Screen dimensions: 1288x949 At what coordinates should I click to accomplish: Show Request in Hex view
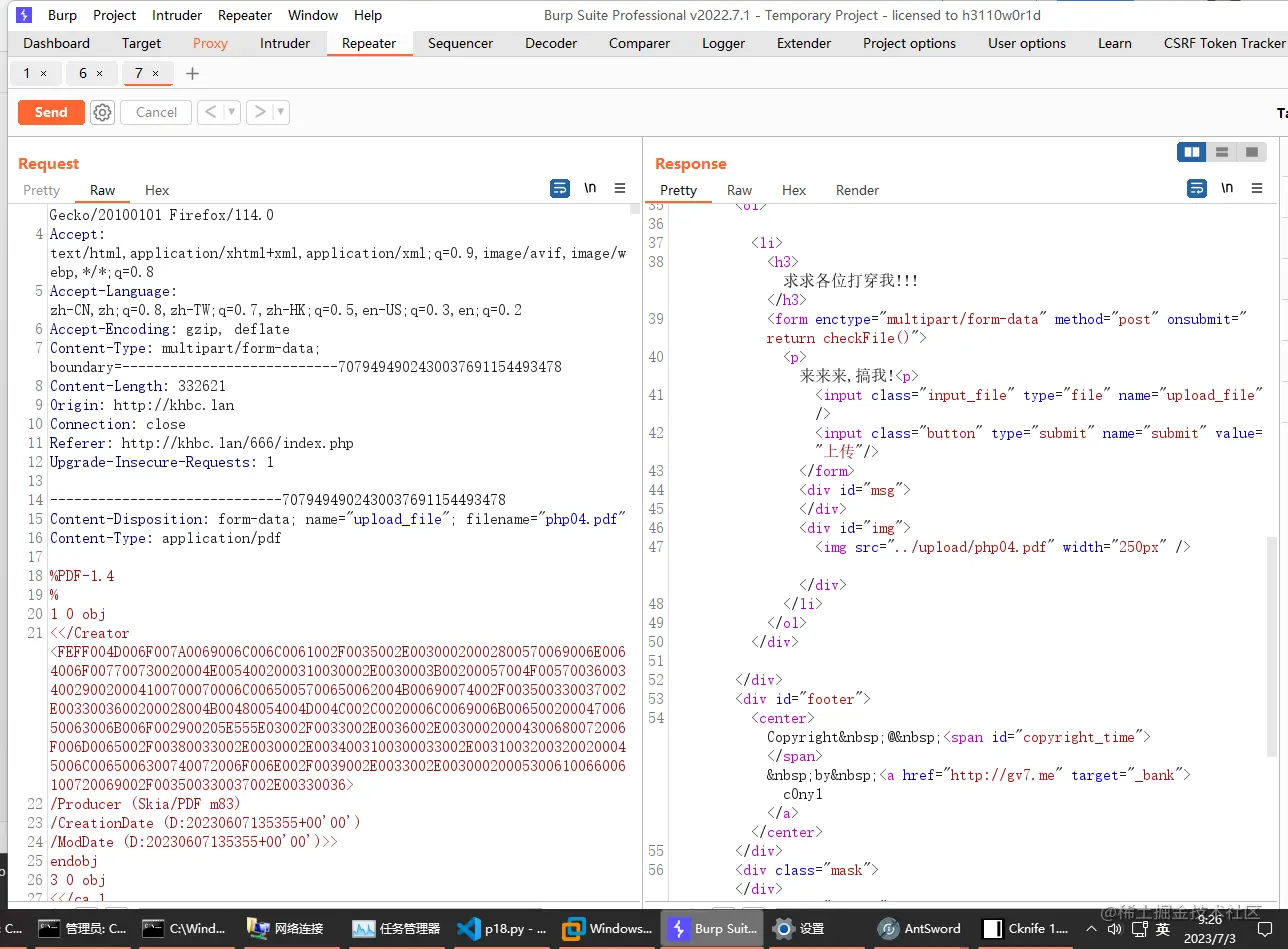tap(157, 190)
